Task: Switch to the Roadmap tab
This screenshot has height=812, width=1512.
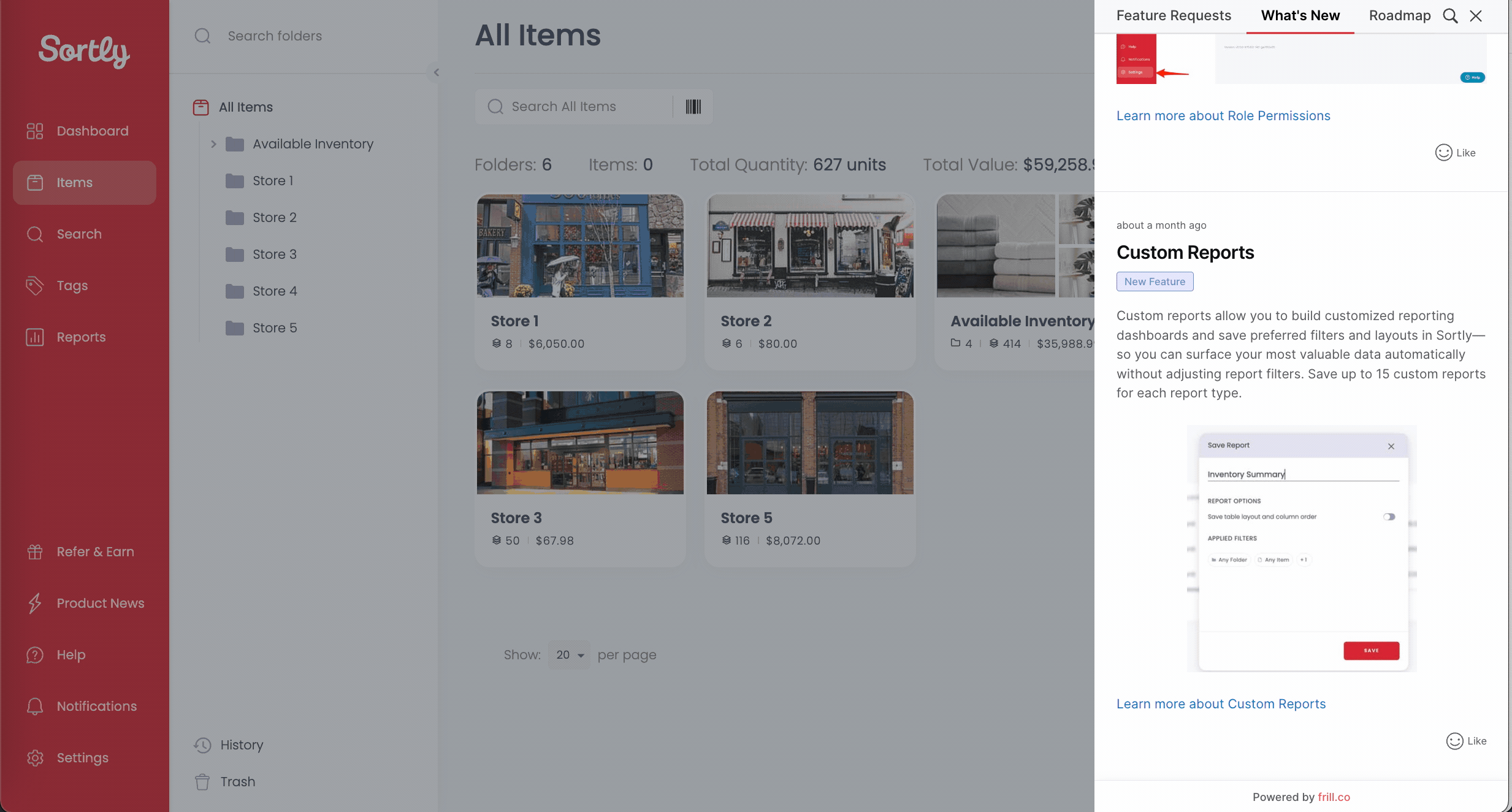Action: 1400,16
